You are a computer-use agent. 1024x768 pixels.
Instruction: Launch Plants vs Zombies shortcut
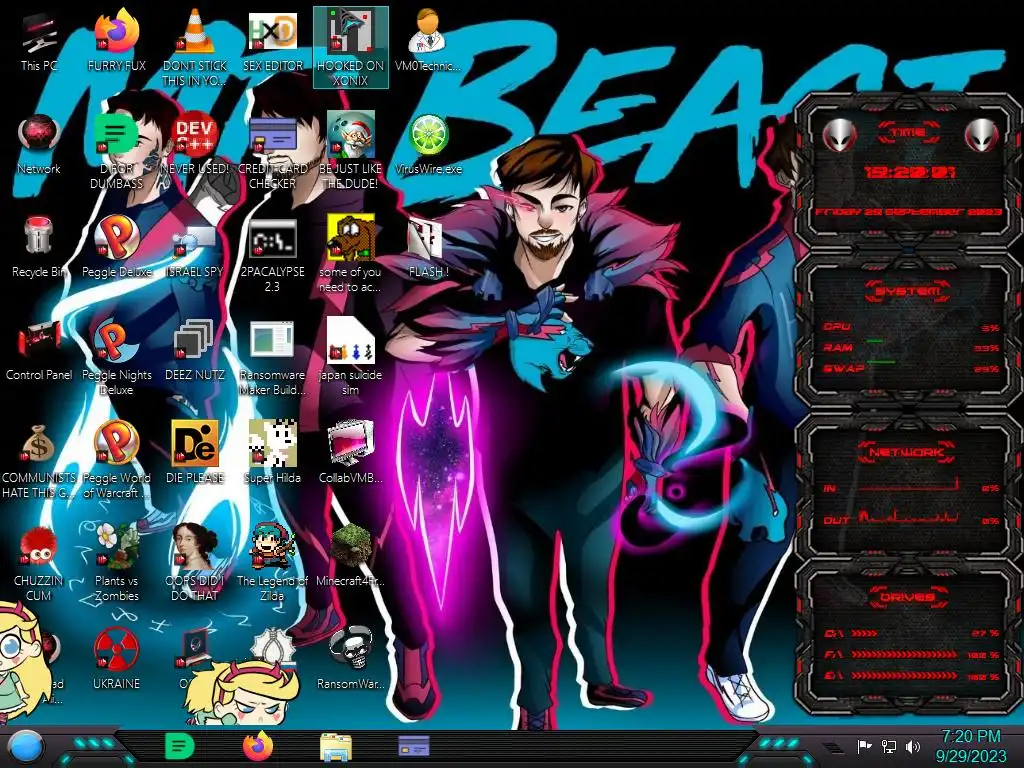(116, 563)
